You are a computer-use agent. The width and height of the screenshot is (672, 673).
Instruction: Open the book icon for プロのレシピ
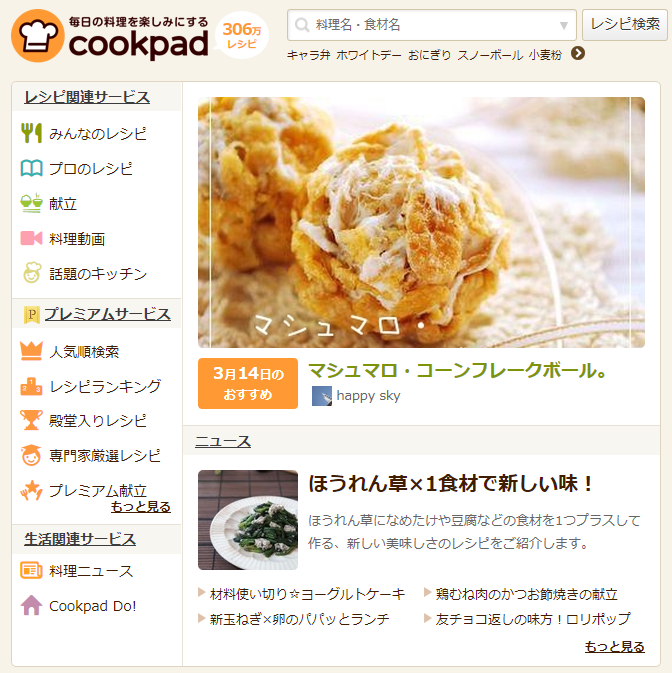(x=31, y=168)
